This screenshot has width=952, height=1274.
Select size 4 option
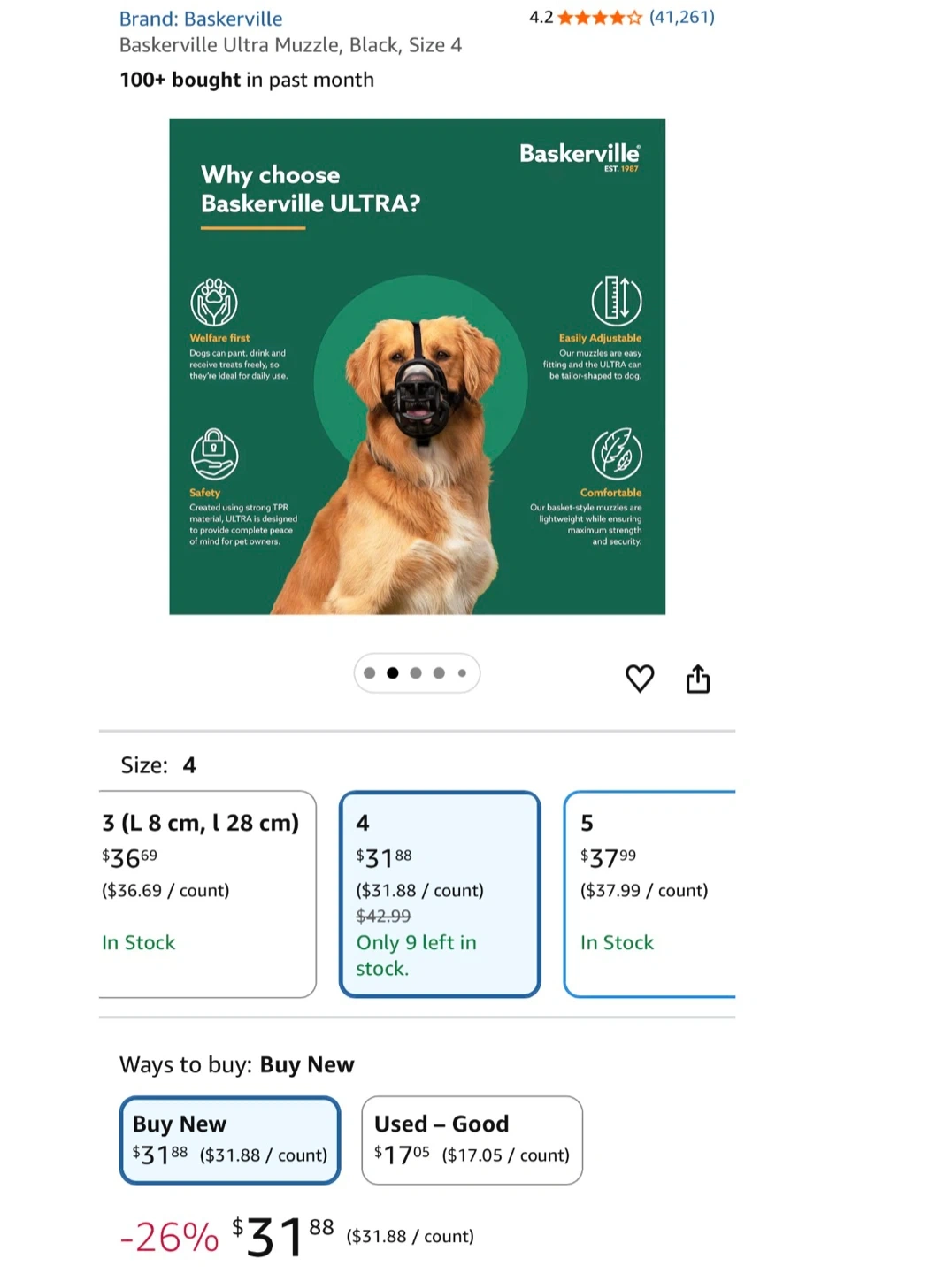coord(440,894)
